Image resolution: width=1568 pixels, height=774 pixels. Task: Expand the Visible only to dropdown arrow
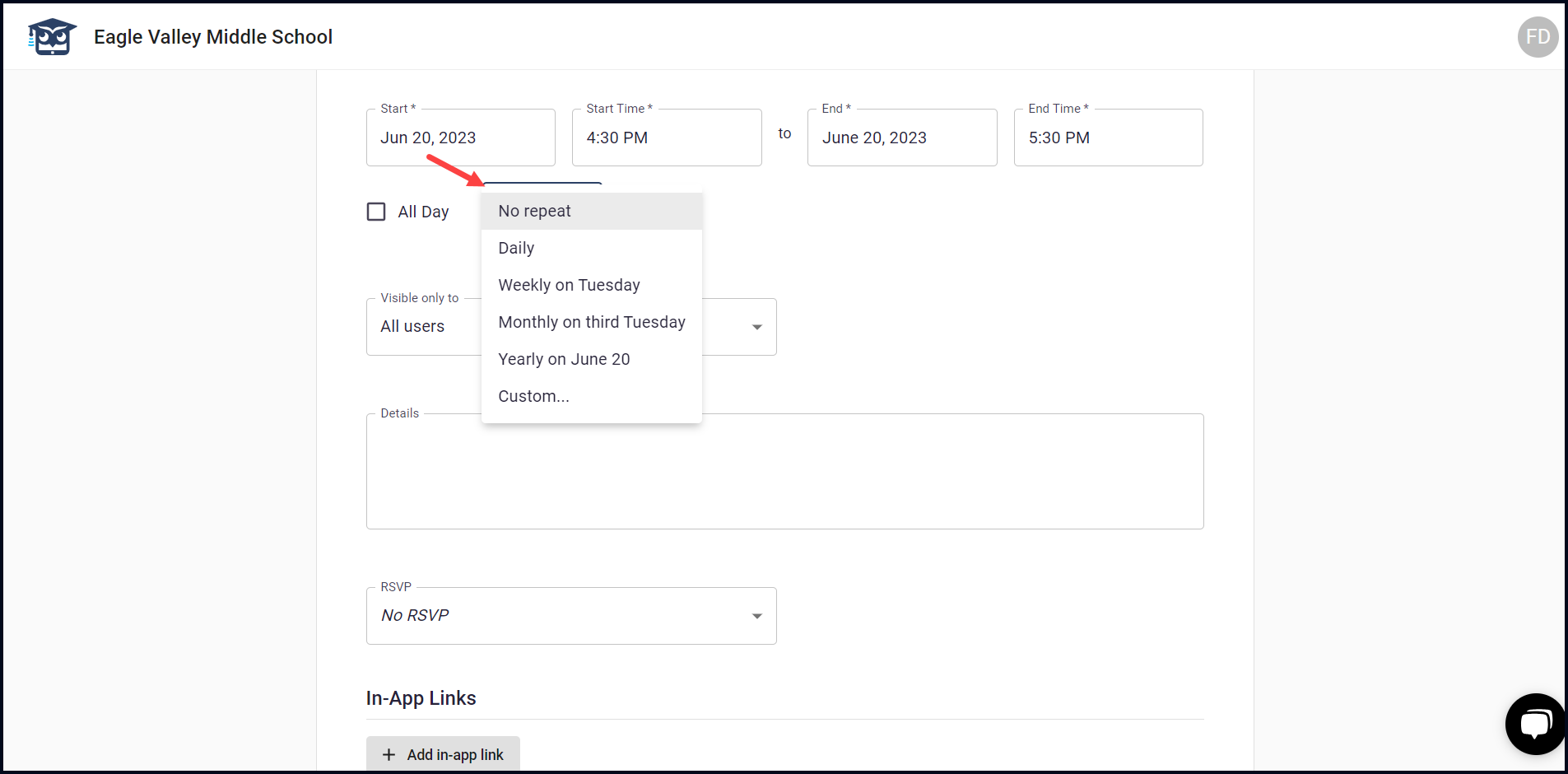[x=756, y=327]
